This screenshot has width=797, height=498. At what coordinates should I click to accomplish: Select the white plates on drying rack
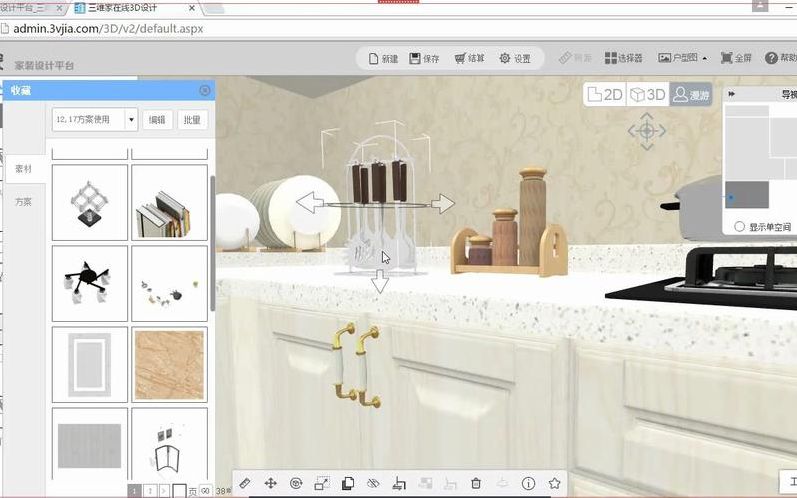tap(294, 213)
